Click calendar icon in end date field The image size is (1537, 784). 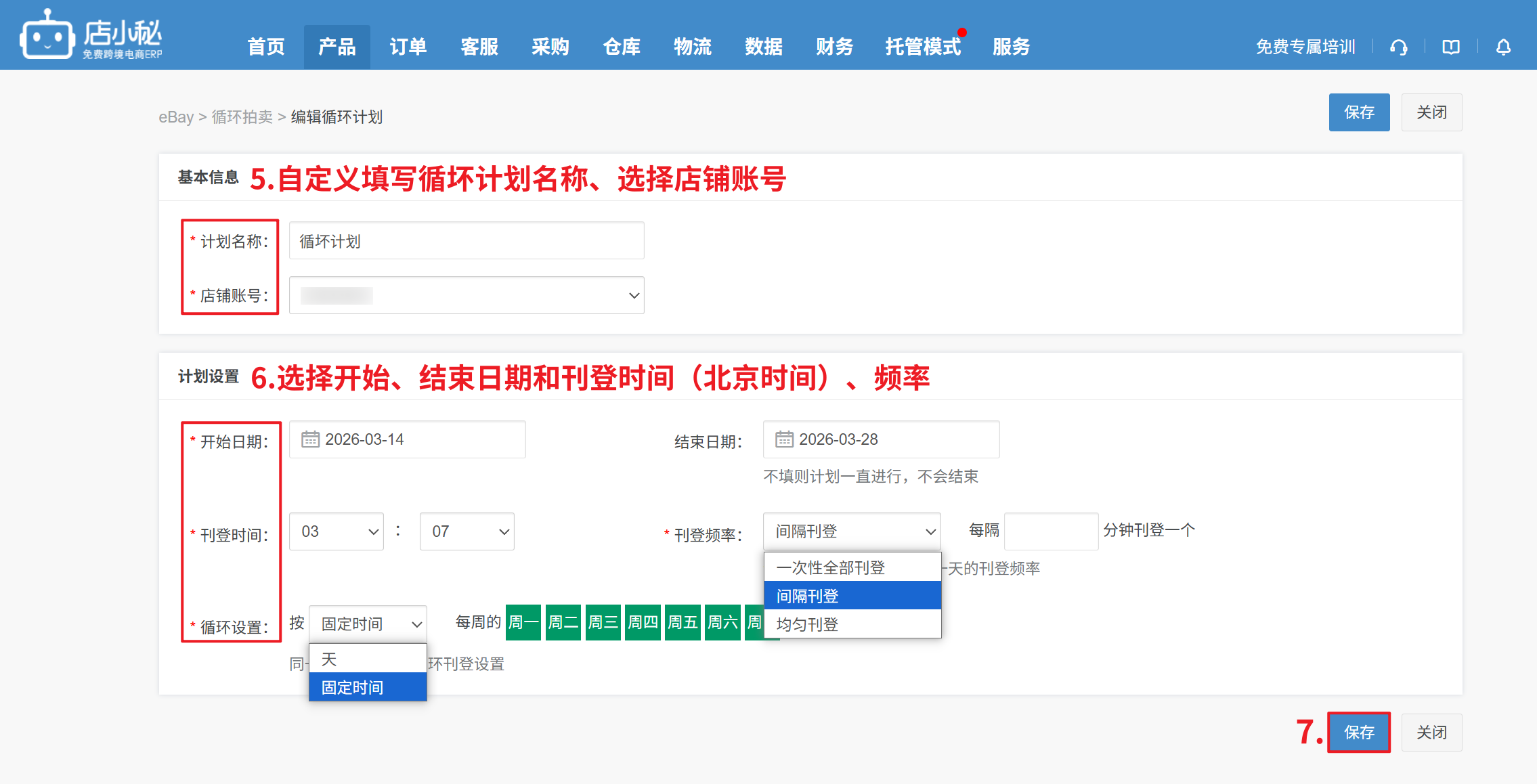click(x=784, y=439)
